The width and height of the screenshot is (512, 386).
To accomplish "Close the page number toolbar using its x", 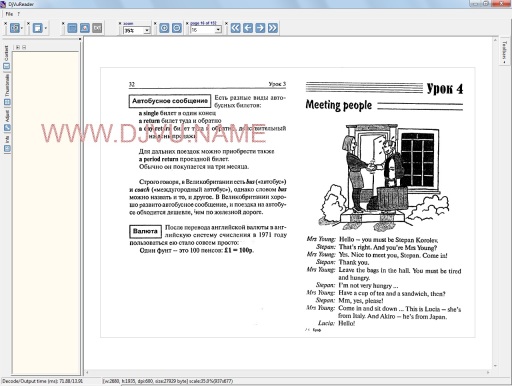I will 187,23.
